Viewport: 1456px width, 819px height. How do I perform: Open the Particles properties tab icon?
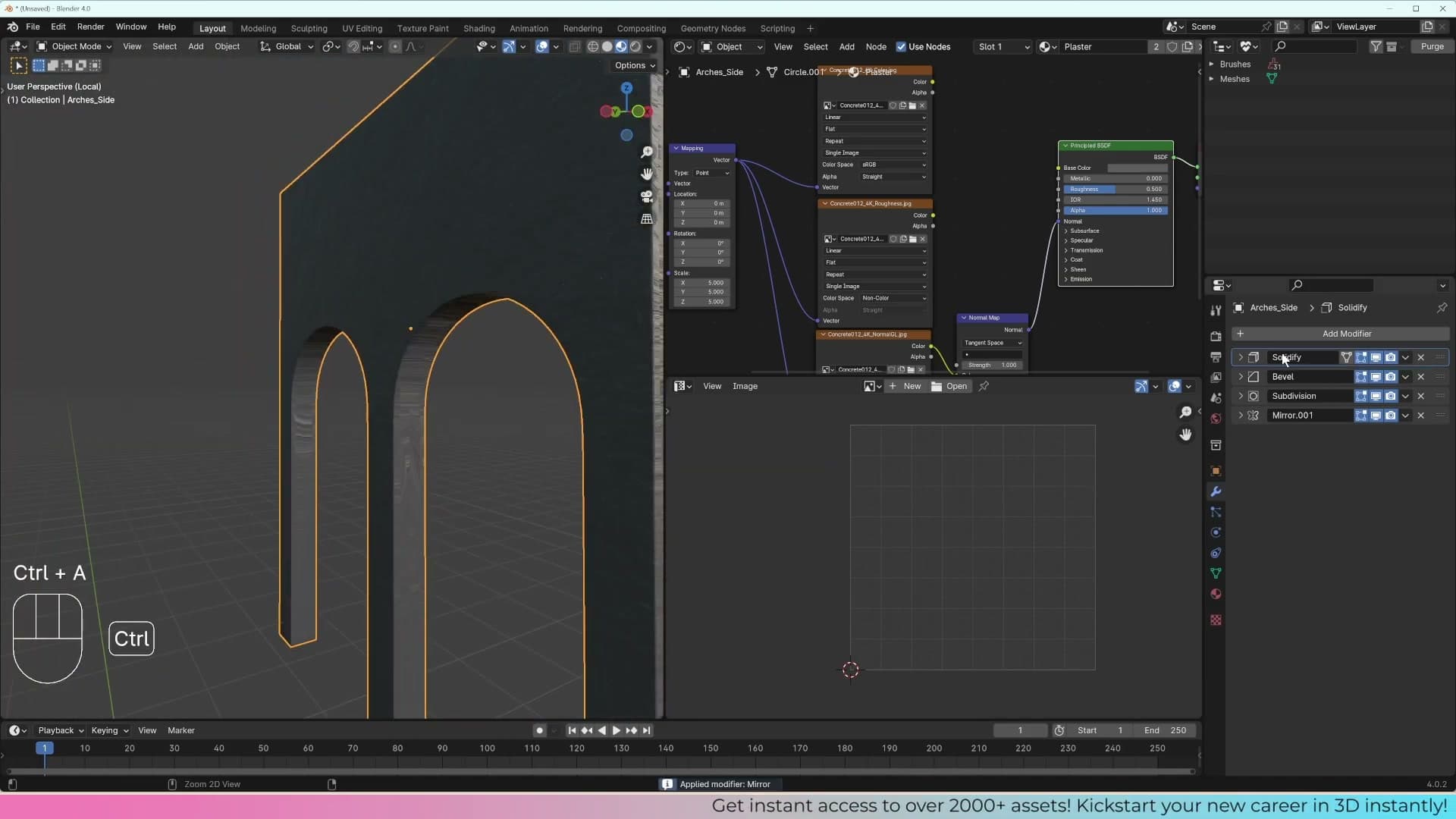[x=1216, y=512]
